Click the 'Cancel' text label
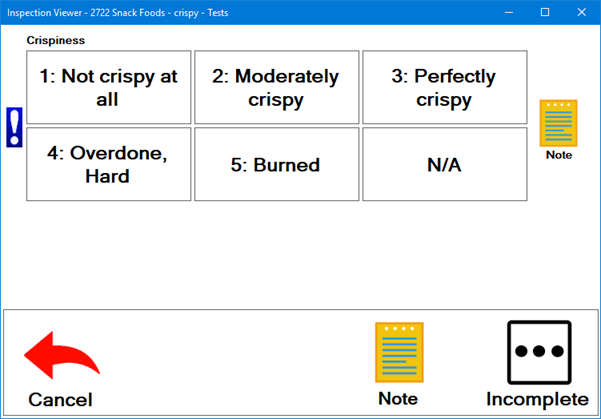Image resolution: width=601 pixels, height=419 pixels. click(60, 400)
